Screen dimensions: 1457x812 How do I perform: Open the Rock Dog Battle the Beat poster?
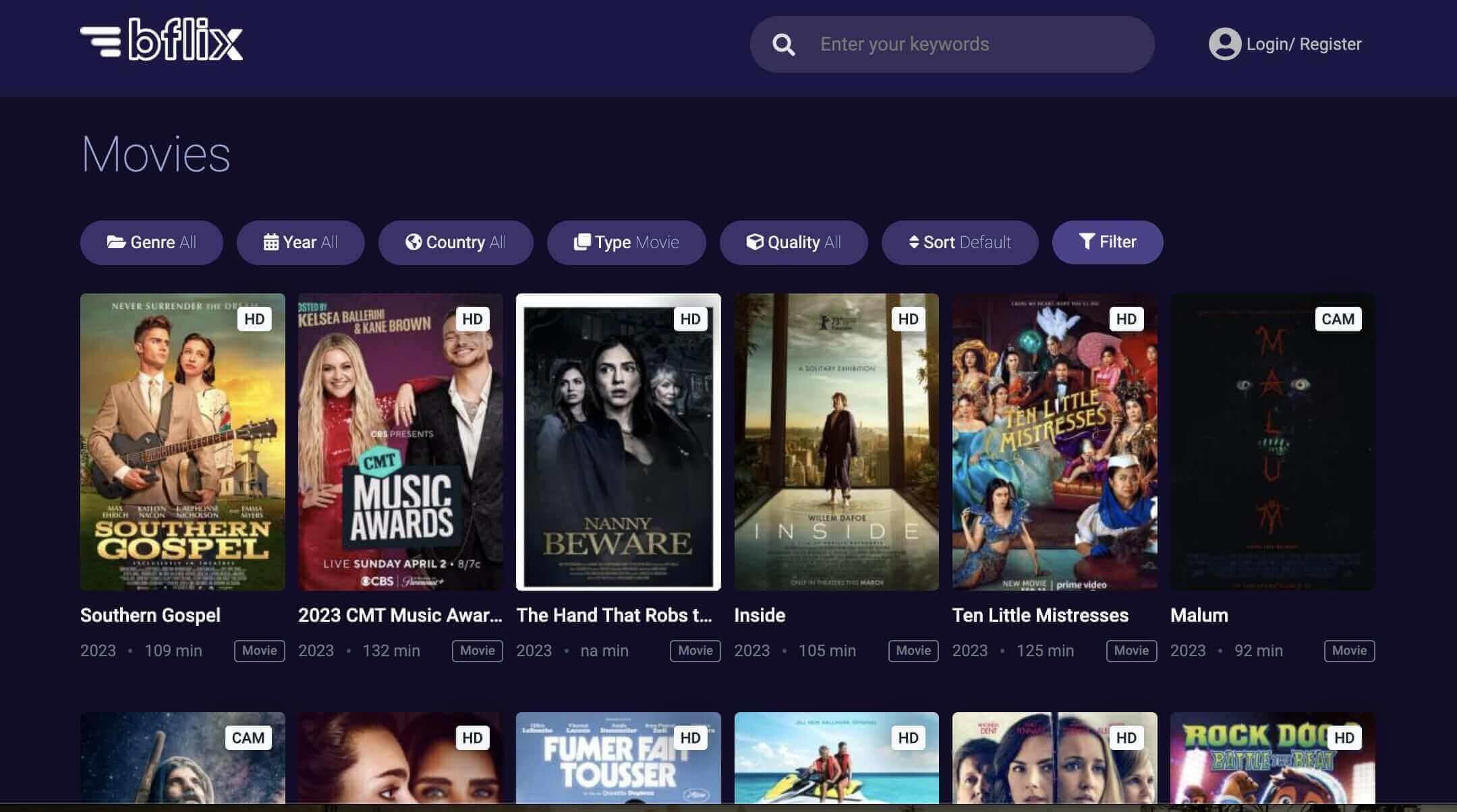click(x=1273, y=758)
